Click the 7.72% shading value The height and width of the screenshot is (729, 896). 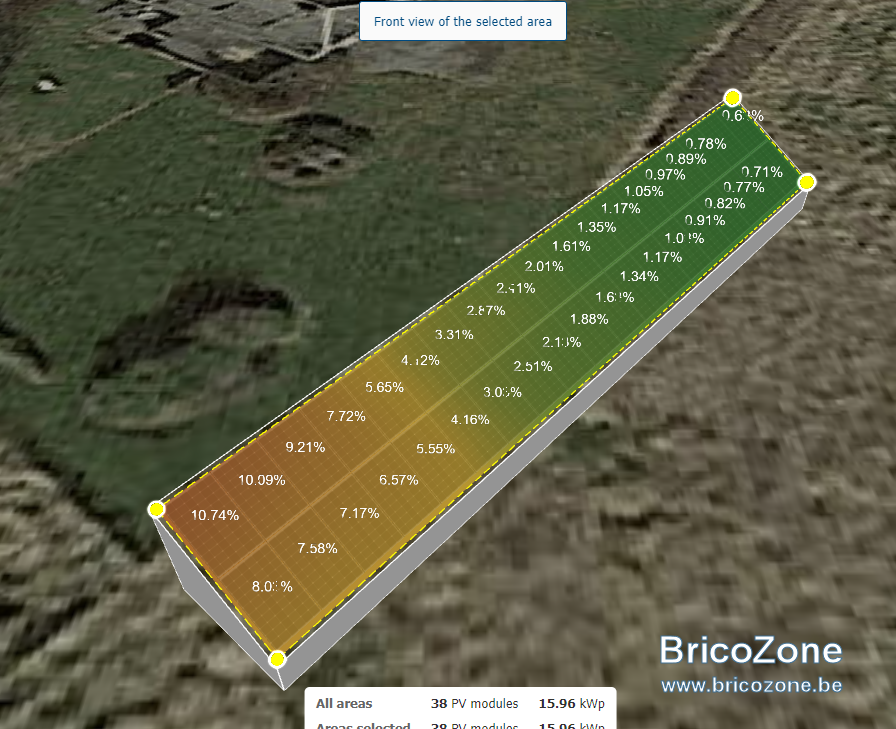pos(346,416)
